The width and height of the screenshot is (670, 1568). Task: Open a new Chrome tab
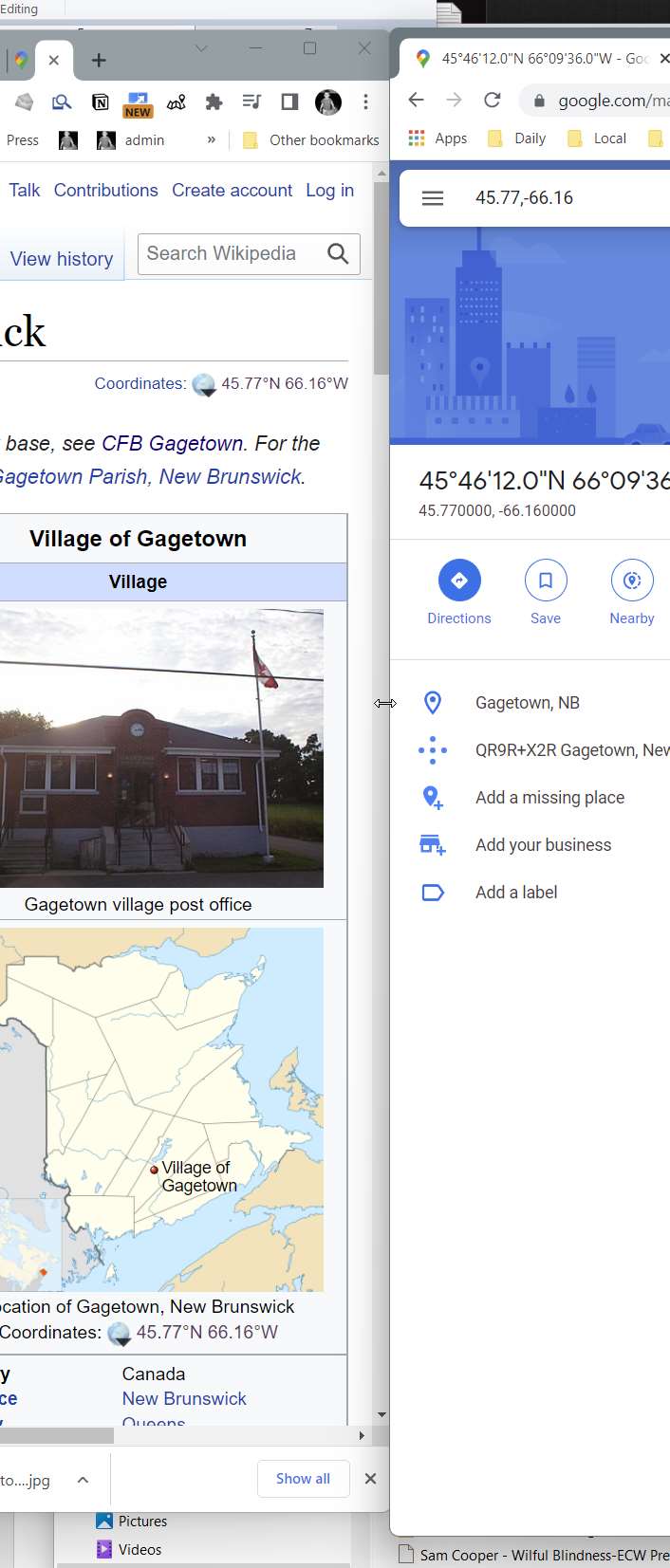click(99, 61)
